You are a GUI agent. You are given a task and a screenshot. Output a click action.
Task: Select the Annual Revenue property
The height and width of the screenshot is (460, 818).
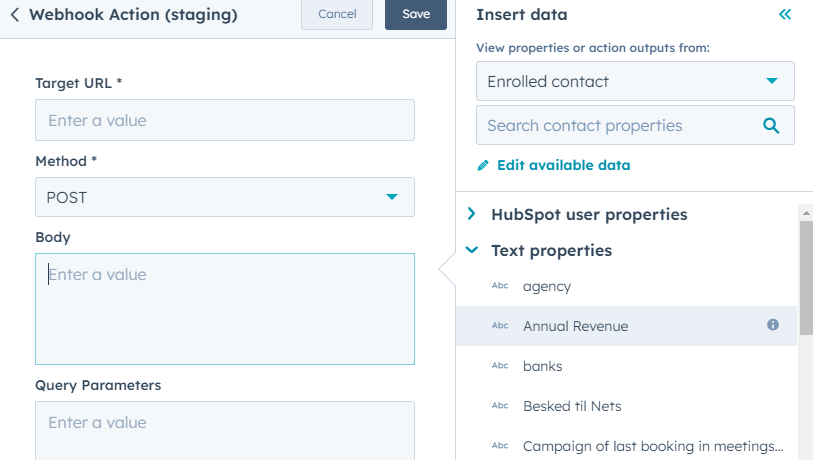coord(576,326)
